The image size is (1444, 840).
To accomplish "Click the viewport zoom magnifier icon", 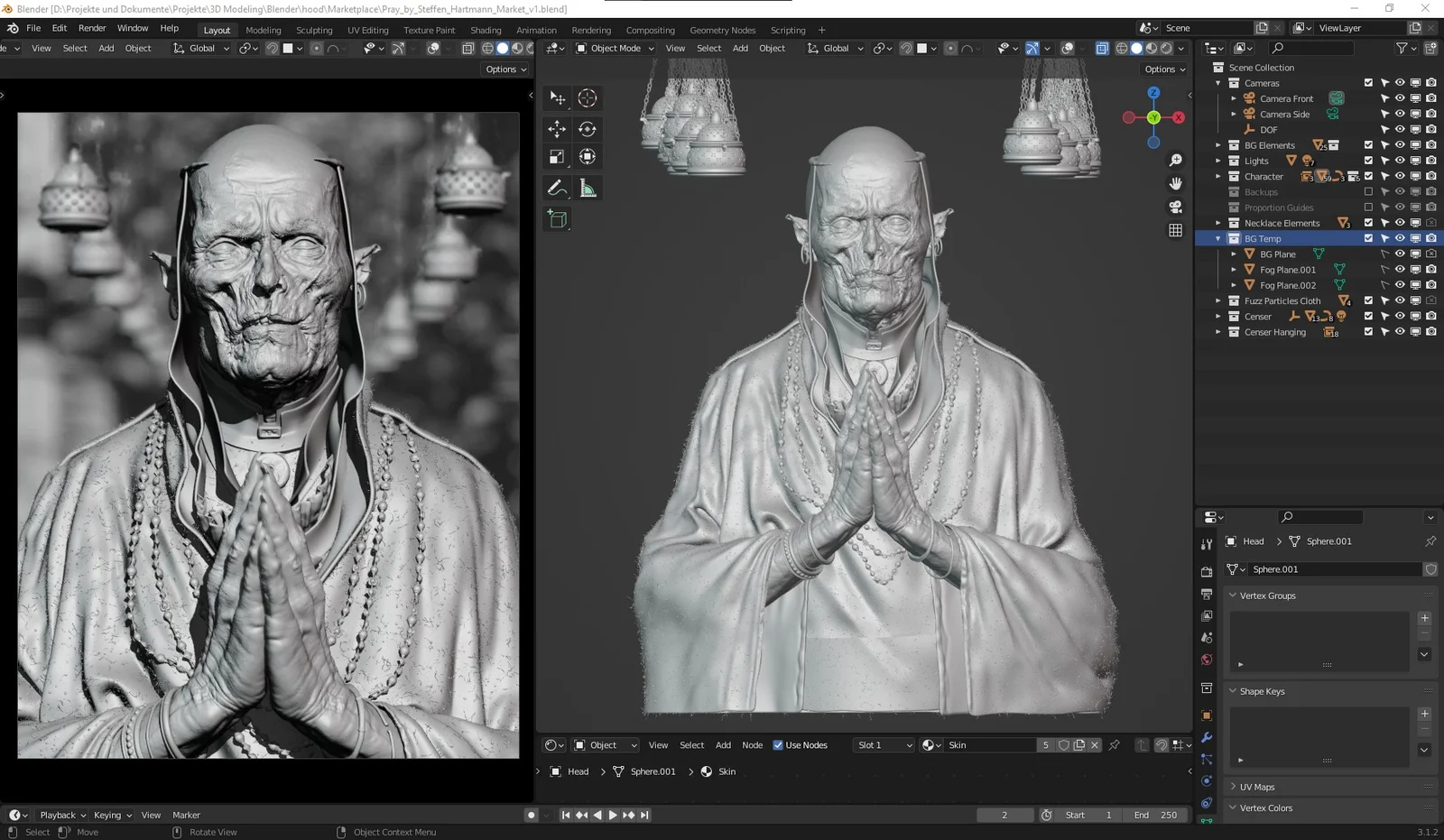I will (1175, 160).
